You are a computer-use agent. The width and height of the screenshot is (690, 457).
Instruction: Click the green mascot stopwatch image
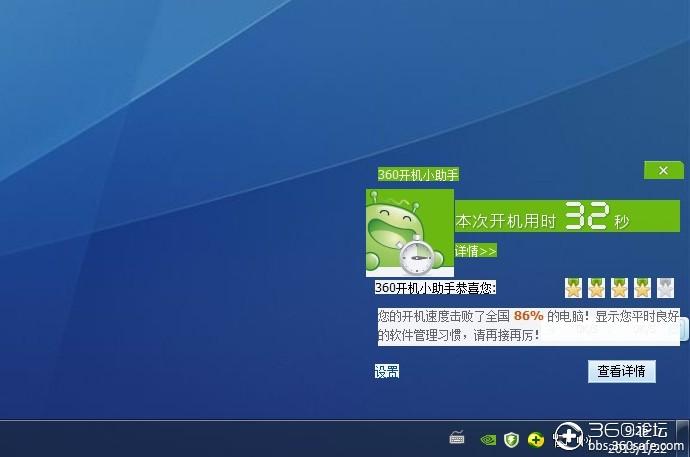click(410, 233)
